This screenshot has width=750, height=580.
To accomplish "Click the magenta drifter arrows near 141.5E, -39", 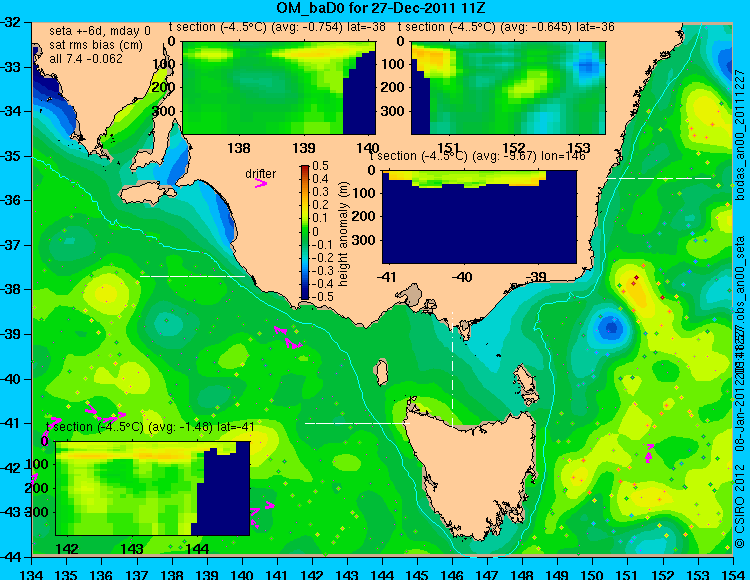I will click(287, 338).
